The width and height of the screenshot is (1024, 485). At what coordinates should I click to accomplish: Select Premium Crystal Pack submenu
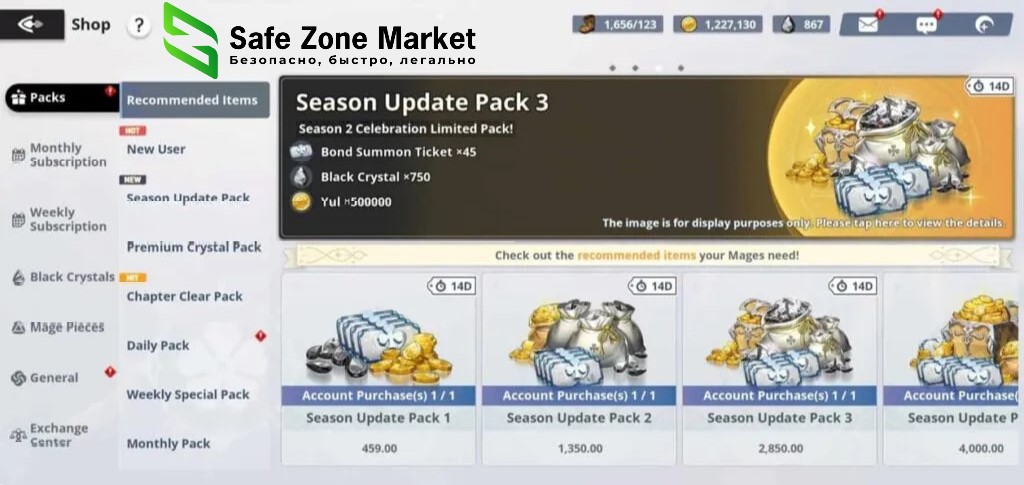click(194, 247)
